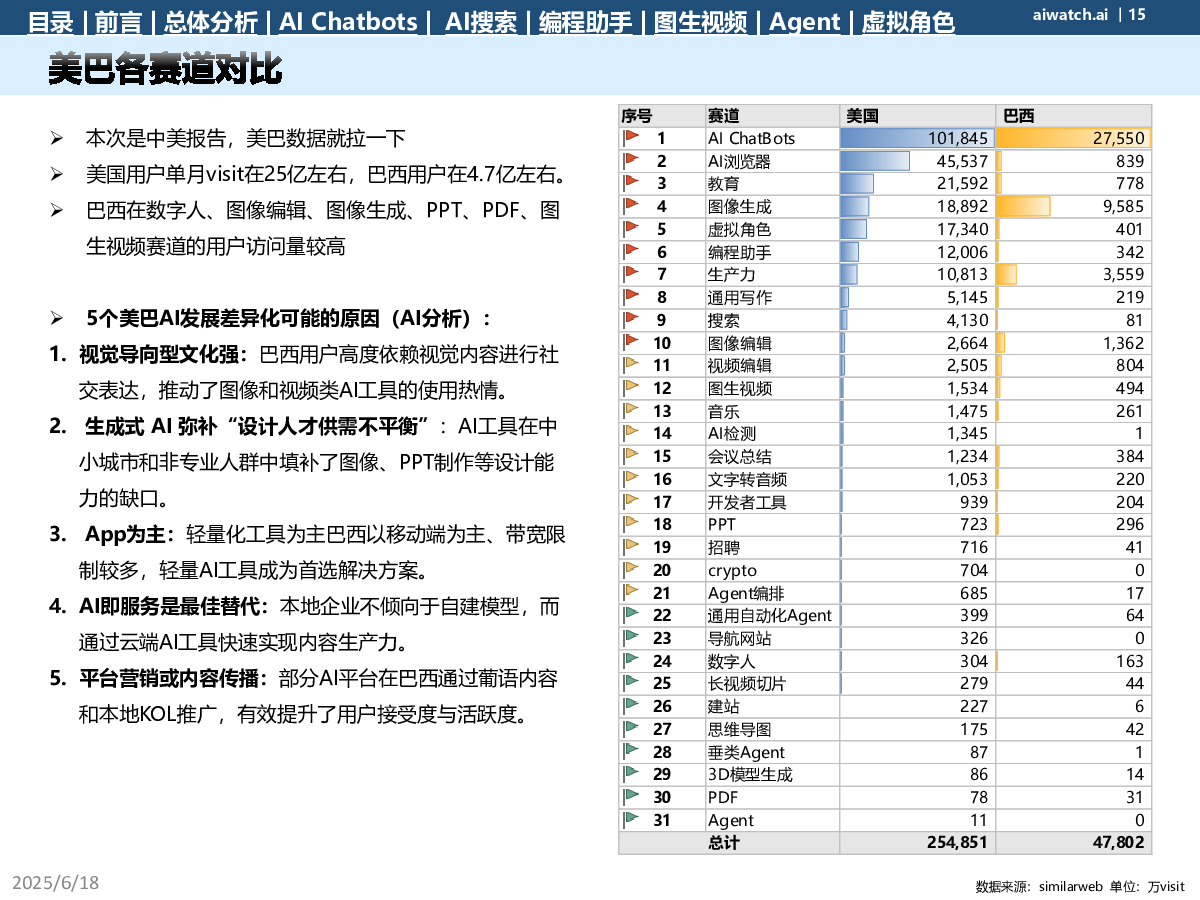The width and height of the screenshot is (1200, 900).
Task: Click the red flag in row 9 搜索
Action: click(x=631, y=319)
